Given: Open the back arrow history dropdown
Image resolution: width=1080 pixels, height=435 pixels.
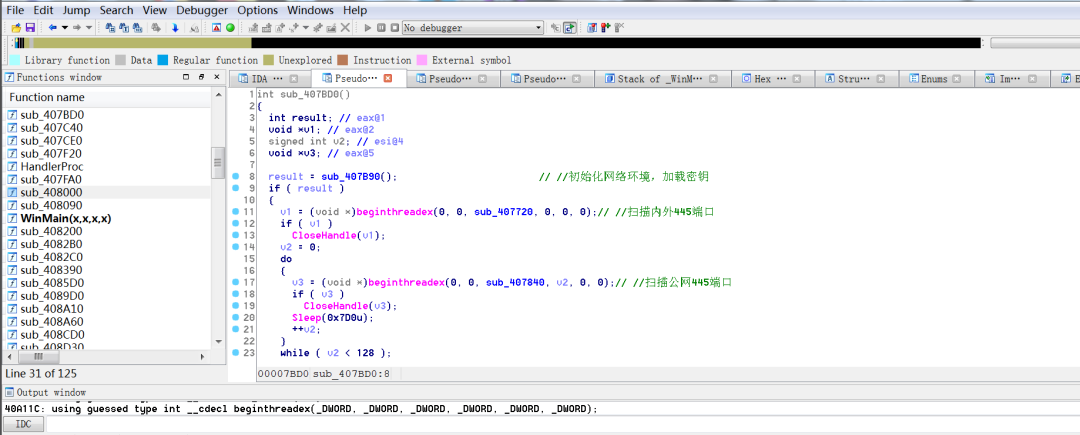Looking at the screenshot, I should click(64, 27).
